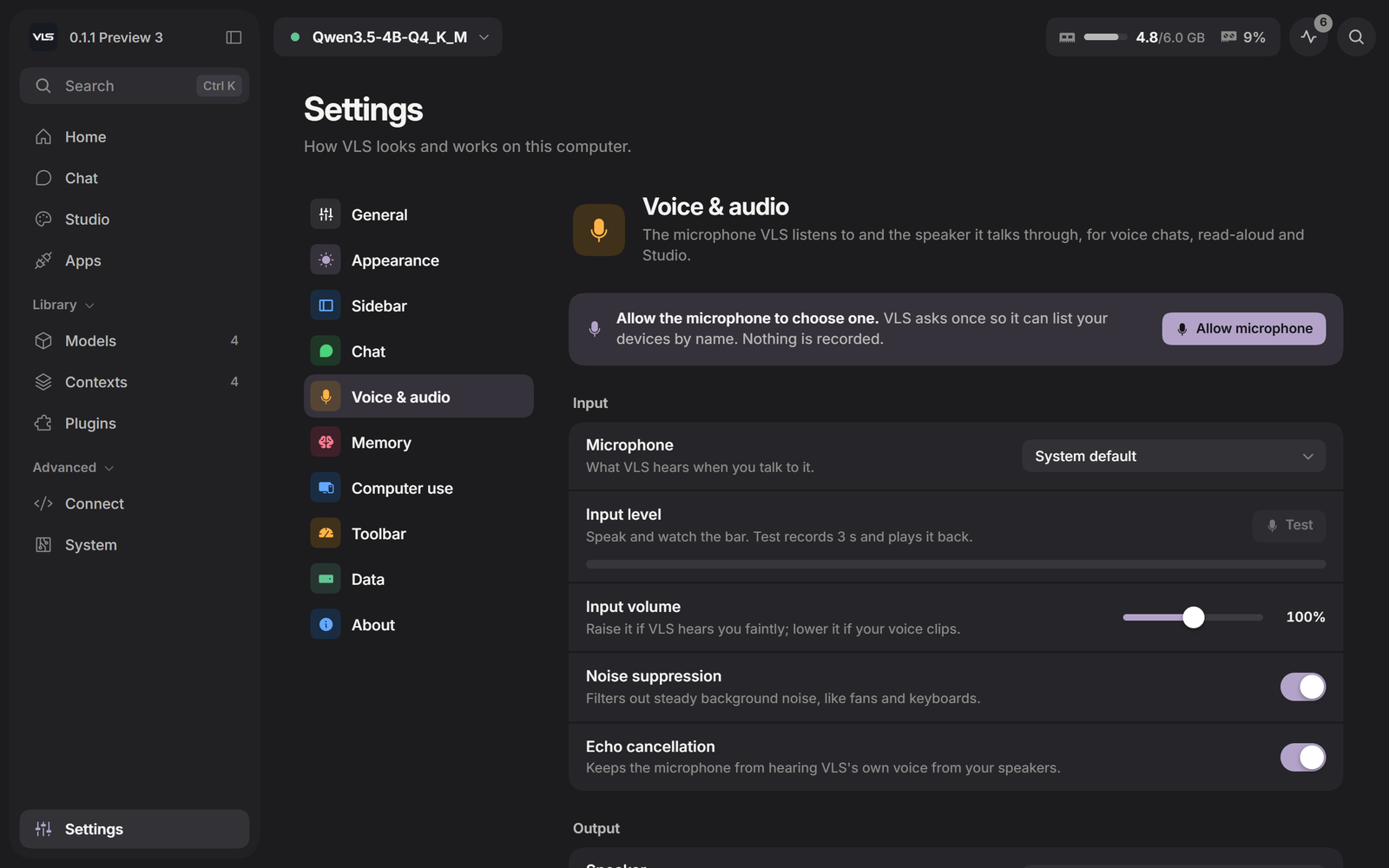
Task: Select the Sidebar settings panel icon
Action: 326,306
